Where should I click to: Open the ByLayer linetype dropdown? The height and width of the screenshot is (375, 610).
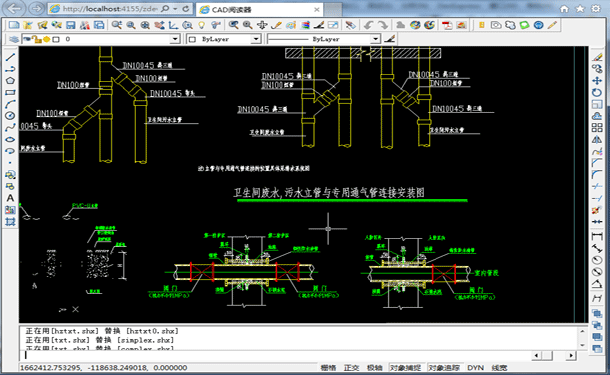coord(375,39)
